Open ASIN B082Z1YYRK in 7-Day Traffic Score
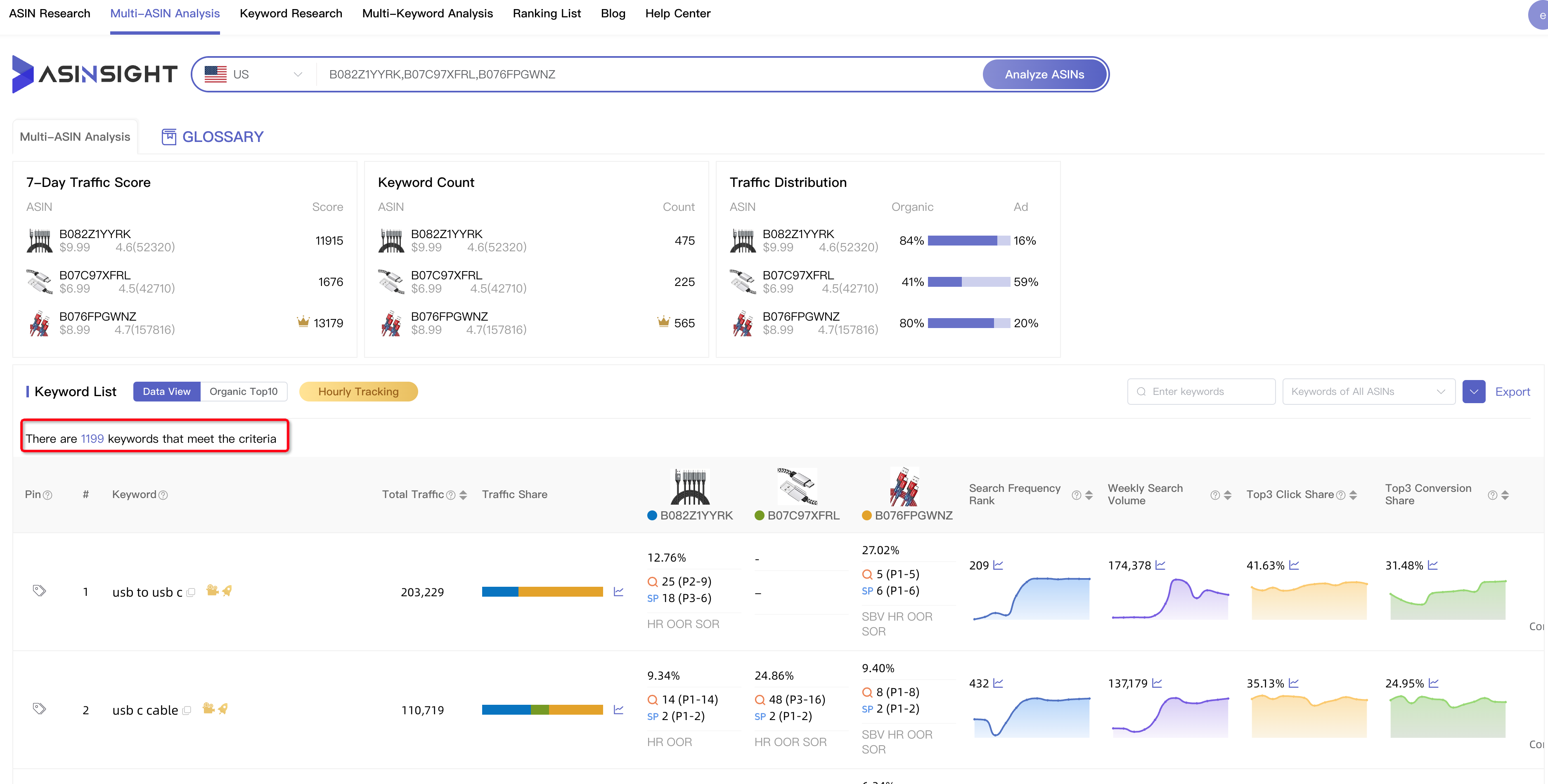The height and width of the screenshot is (784, 1548). (95, 234)
